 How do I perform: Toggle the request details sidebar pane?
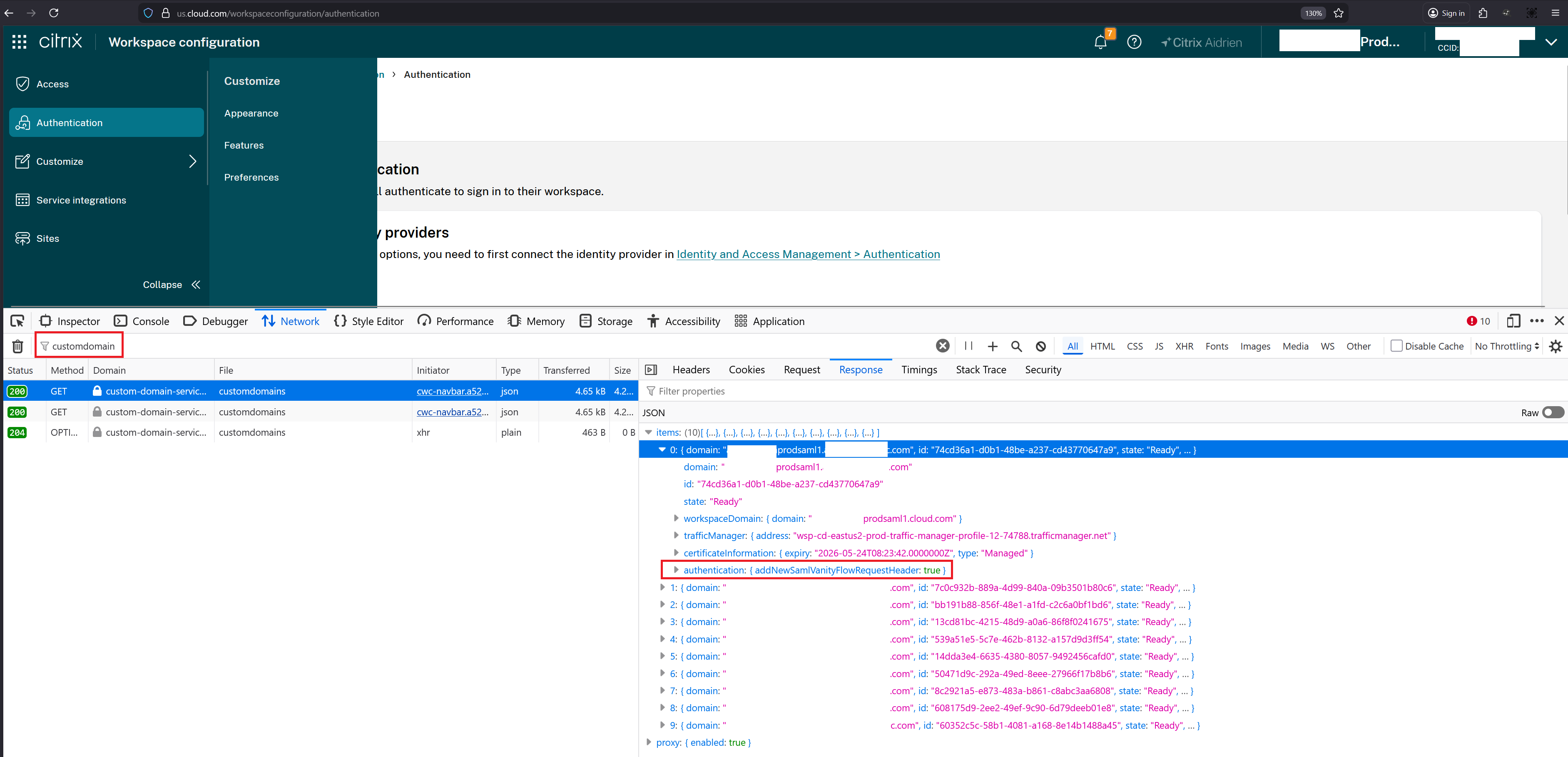[651, 370]
